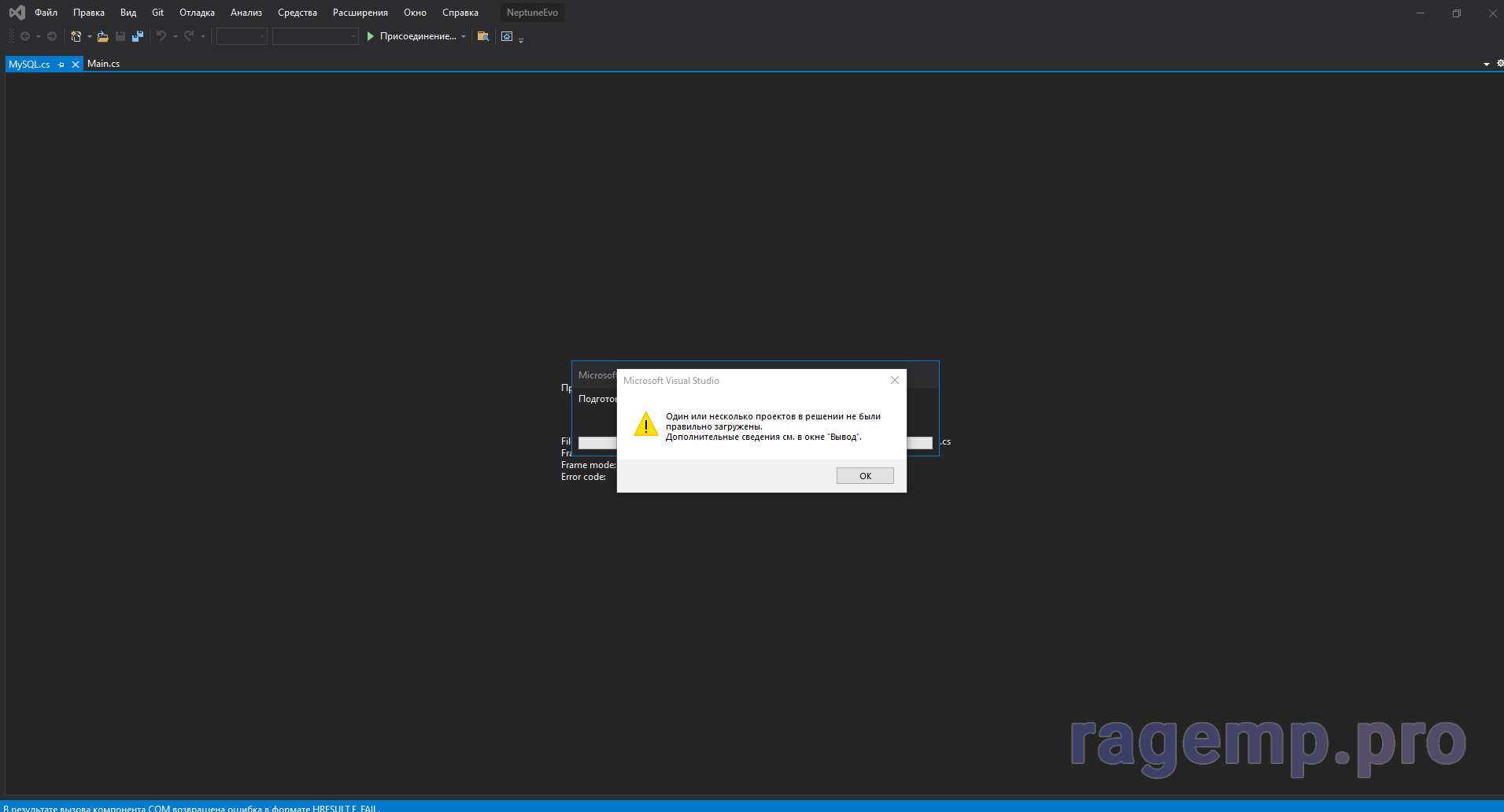Click the Navigate Forward arrow icon
Screen dimensions: 1504x812
52,36
